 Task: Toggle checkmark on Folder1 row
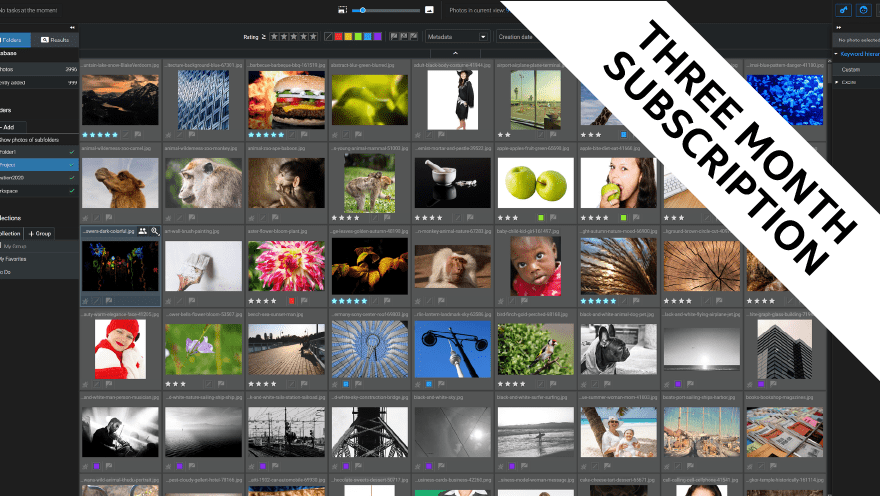[x=72, y=152]
